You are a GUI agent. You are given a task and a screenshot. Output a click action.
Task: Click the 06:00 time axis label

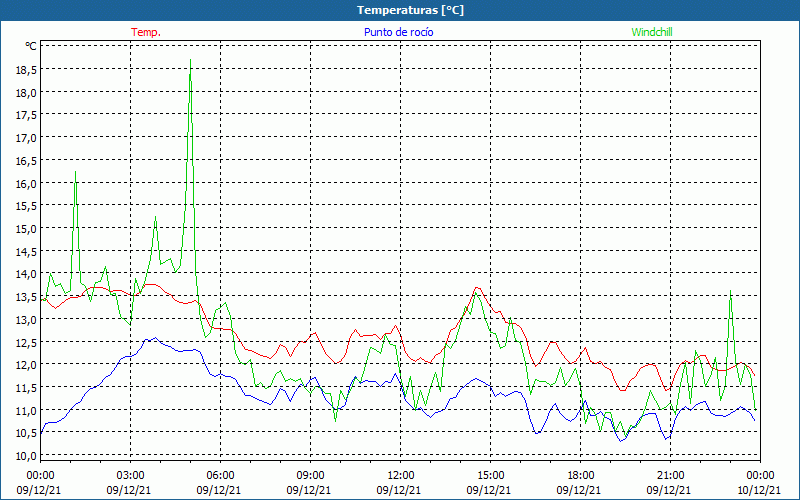[220, 476]
